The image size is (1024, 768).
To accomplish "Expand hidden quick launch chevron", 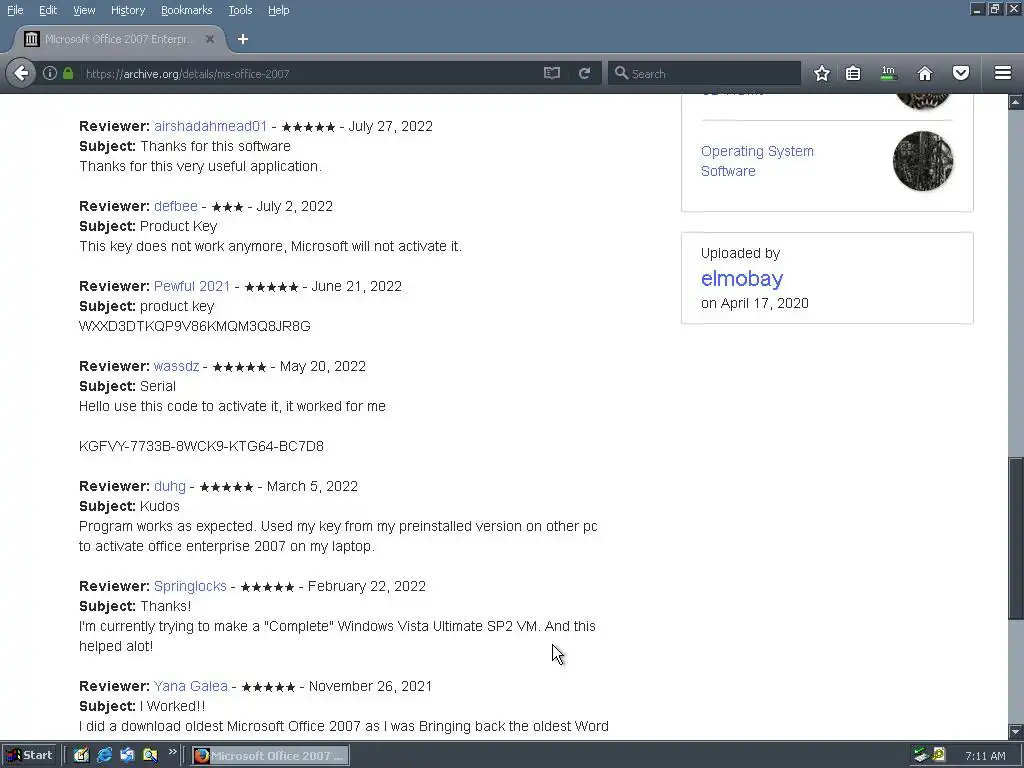I will [172, 752].
